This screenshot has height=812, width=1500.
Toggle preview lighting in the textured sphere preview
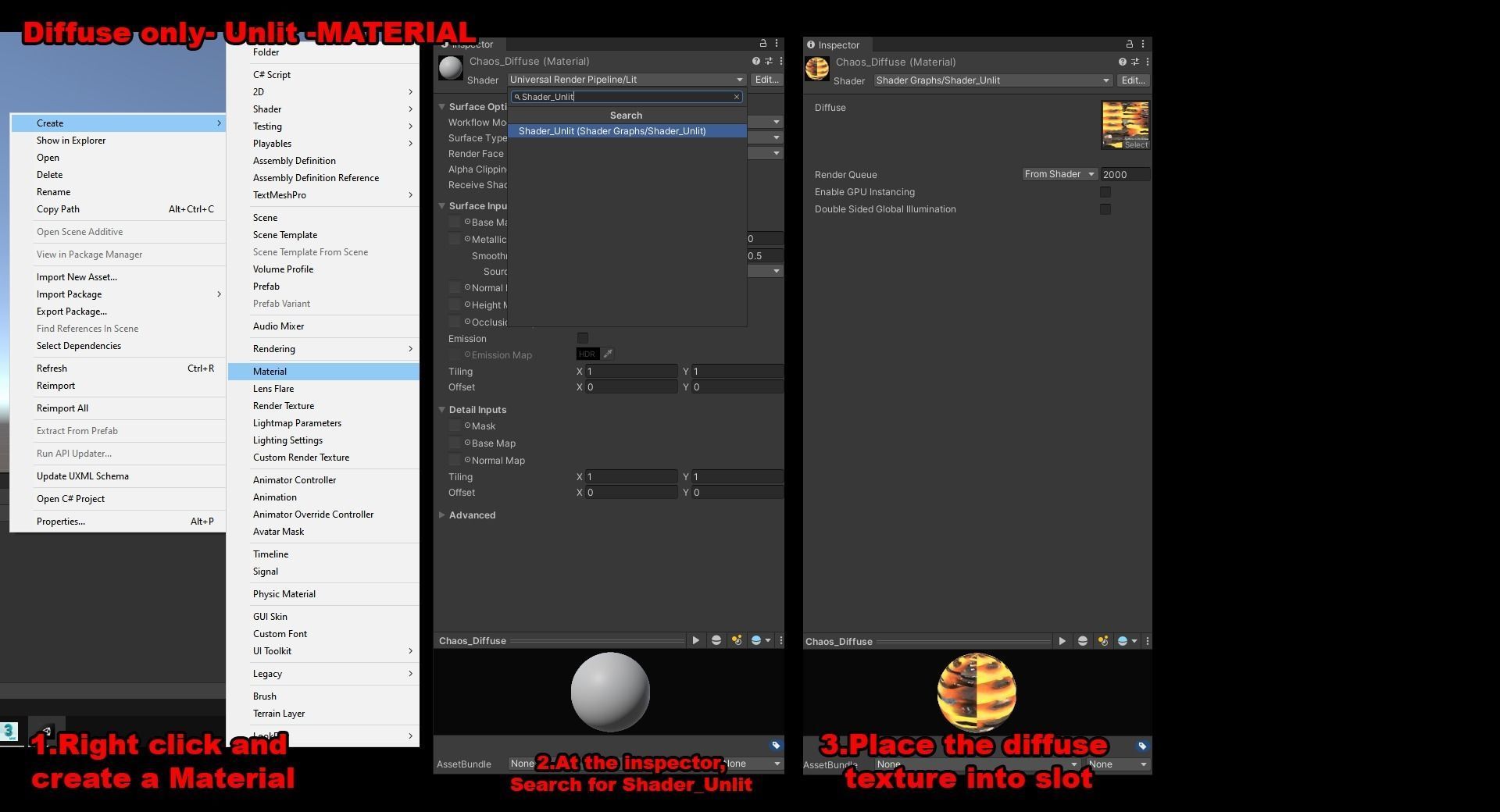pos(1102,641)
